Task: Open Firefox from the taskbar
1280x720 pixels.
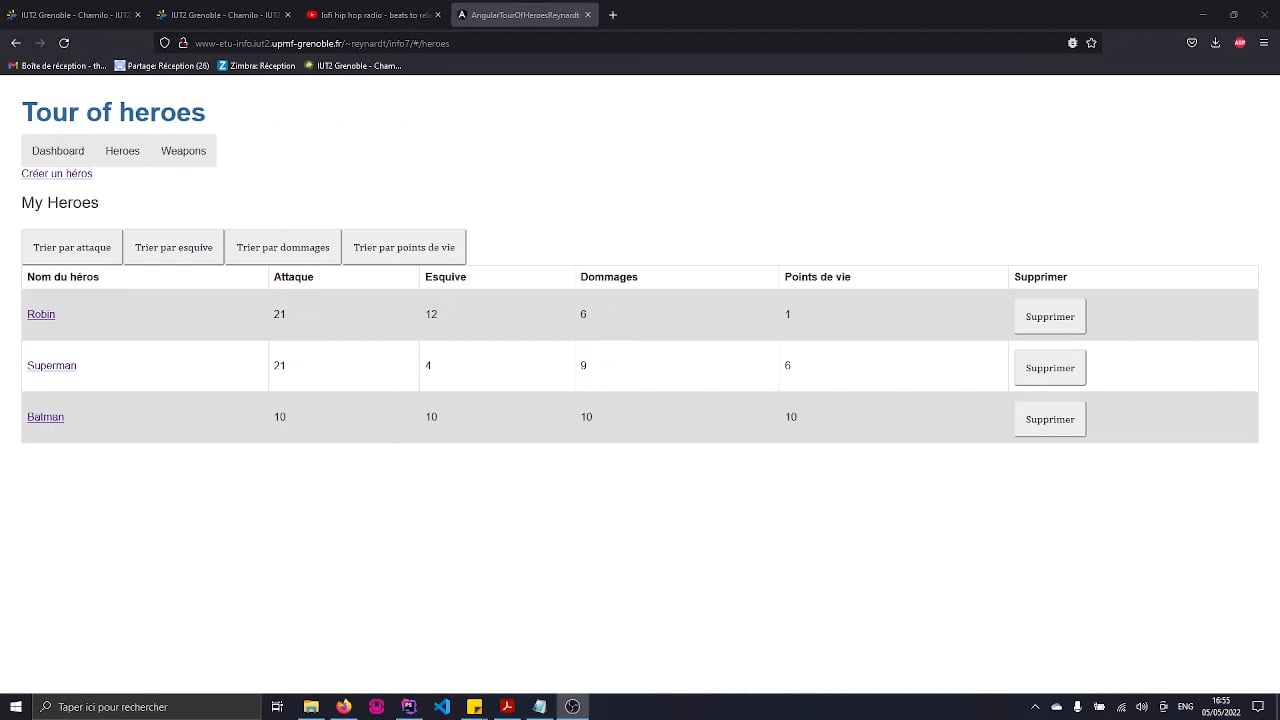Action: click(344, 707)
